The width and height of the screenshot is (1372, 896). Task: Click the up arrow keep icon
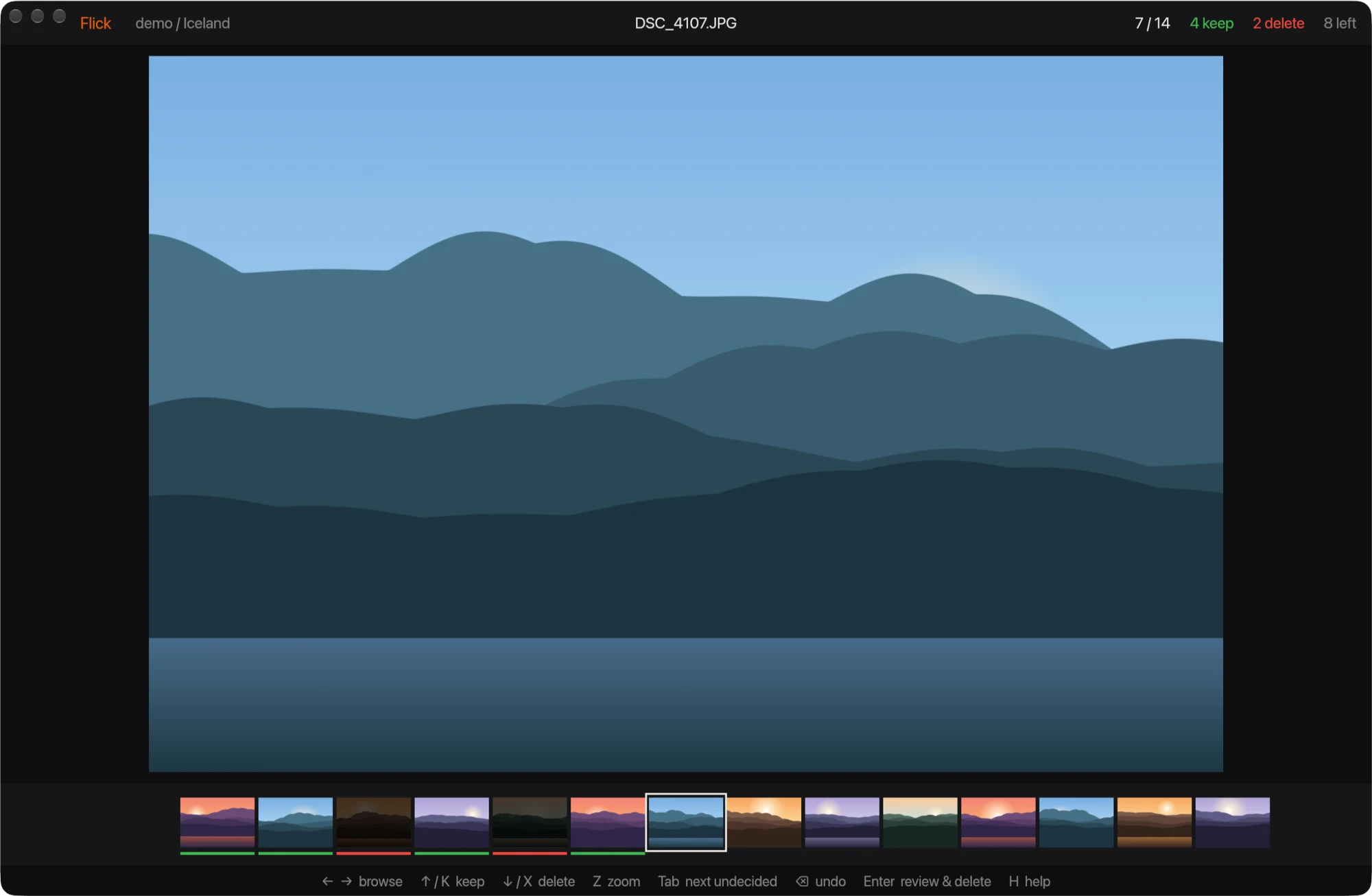coord(425,882)
